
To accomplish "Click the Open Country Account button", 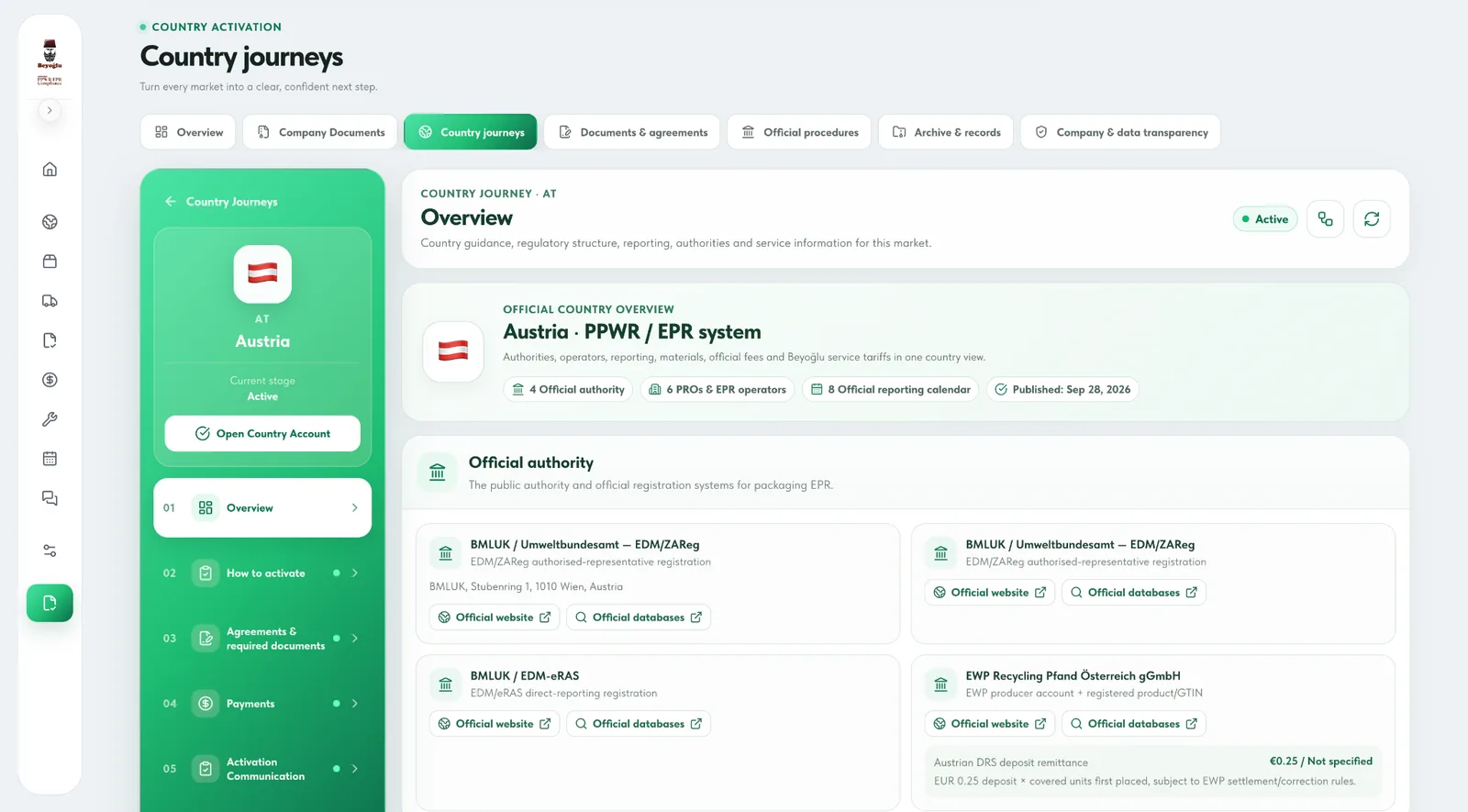I will (262, 434).
